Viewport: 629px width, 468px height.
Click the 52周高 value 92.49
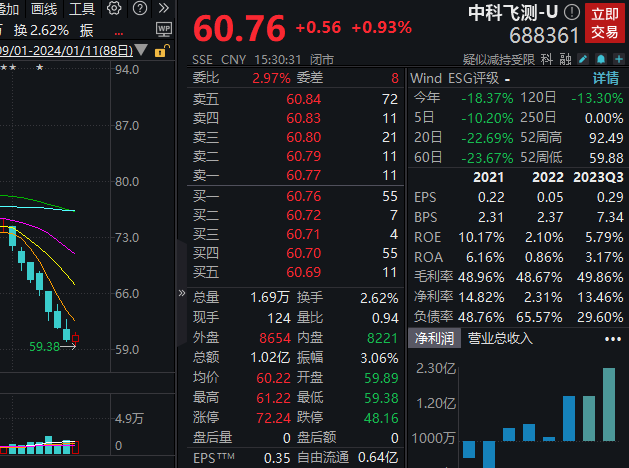606,138
